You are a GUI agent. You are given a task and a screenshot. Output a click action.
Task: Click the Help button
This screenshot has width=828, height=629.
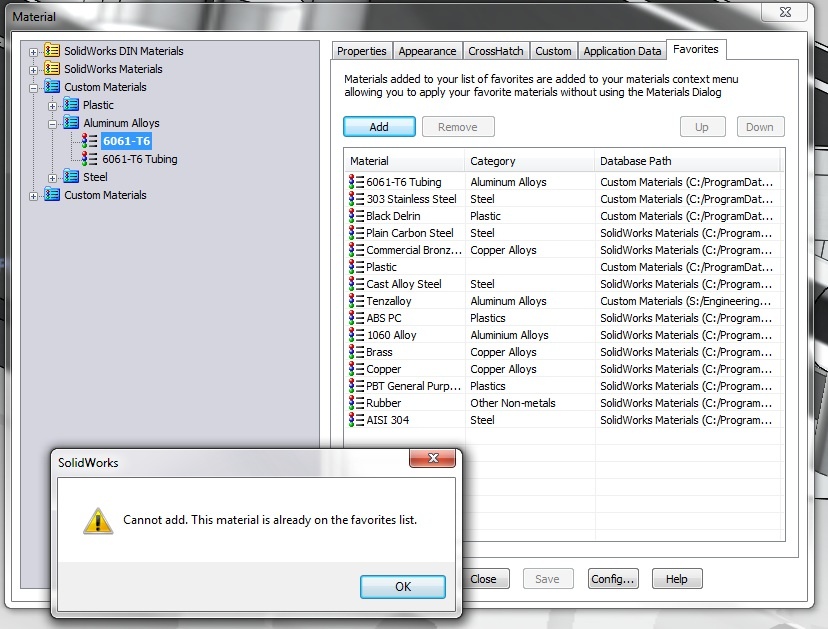(x=676, y=579)
